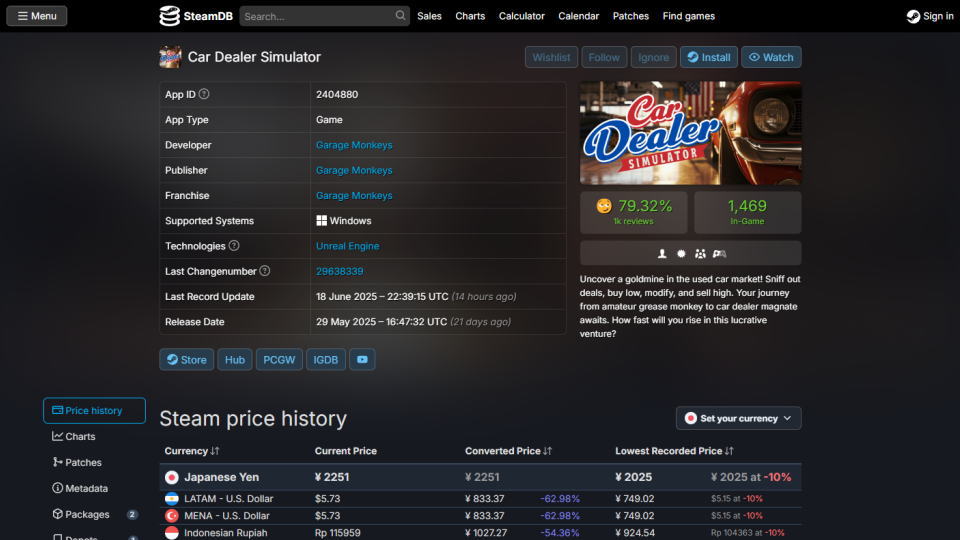This screenshot has height=540, width=960.
Task: Click Sign in with Steam
Action: pos(929,16)
